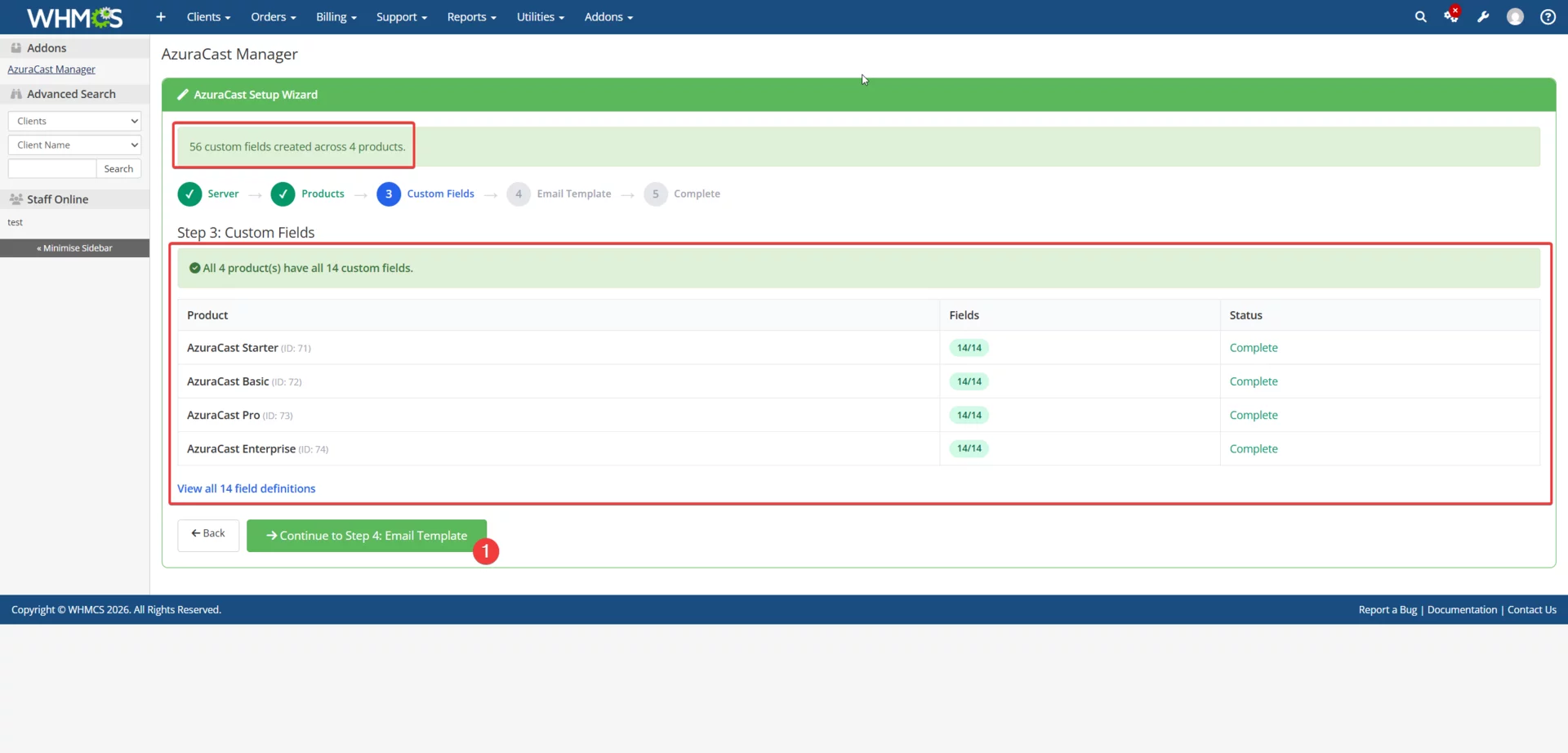Click the green success checkmark next to all-products message
Image resolution: width=1568 pixels, height=753 pixels.
point(194,267)
